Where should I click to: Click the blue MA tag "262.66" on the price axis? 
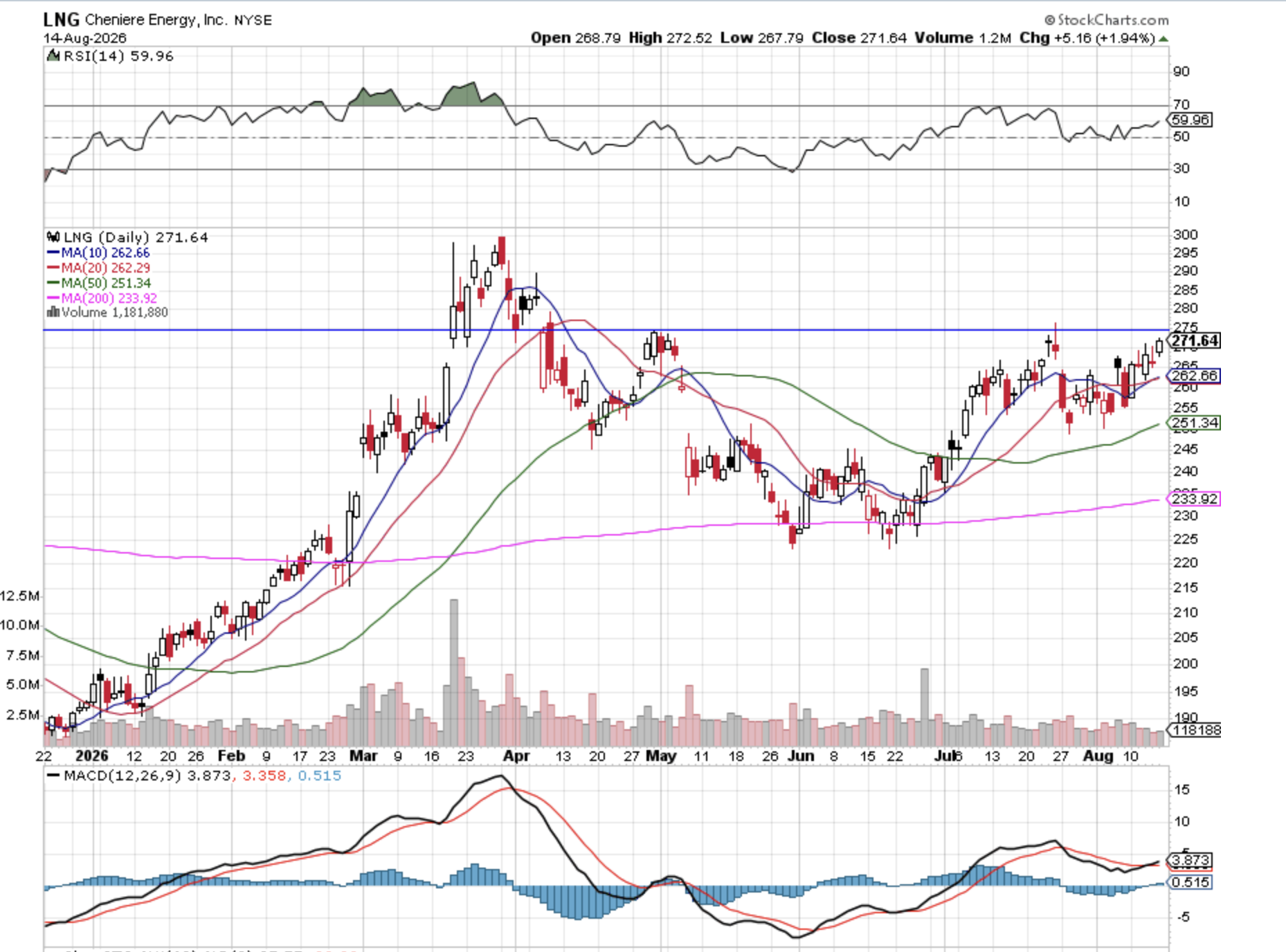pos(1194,376)
